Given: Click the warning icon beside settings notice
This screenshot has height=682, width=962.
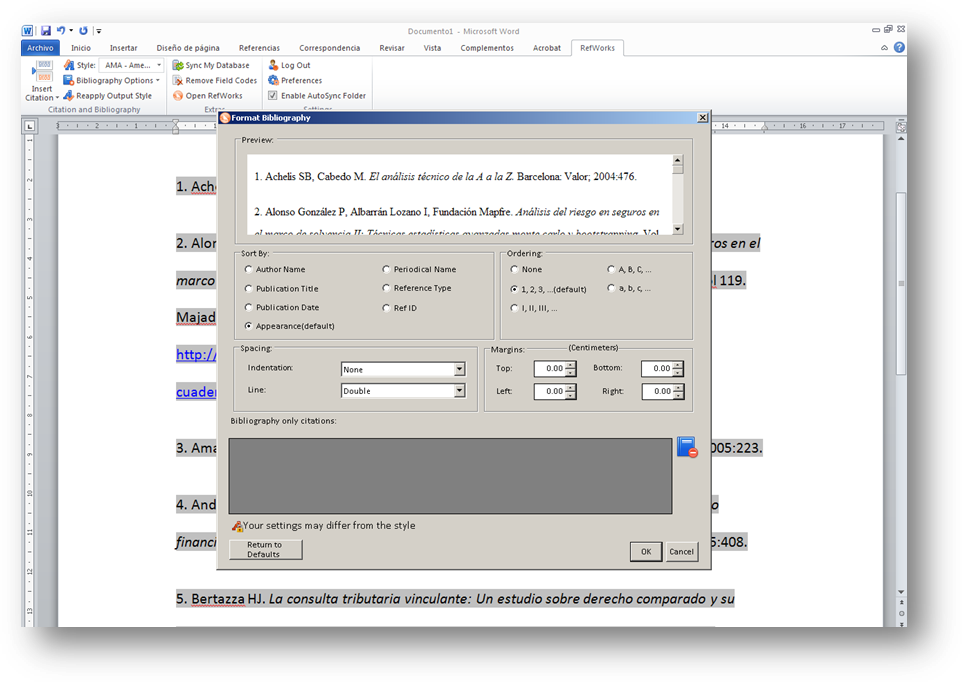Looking at the screenshot, I should click(x=237, y=526).
